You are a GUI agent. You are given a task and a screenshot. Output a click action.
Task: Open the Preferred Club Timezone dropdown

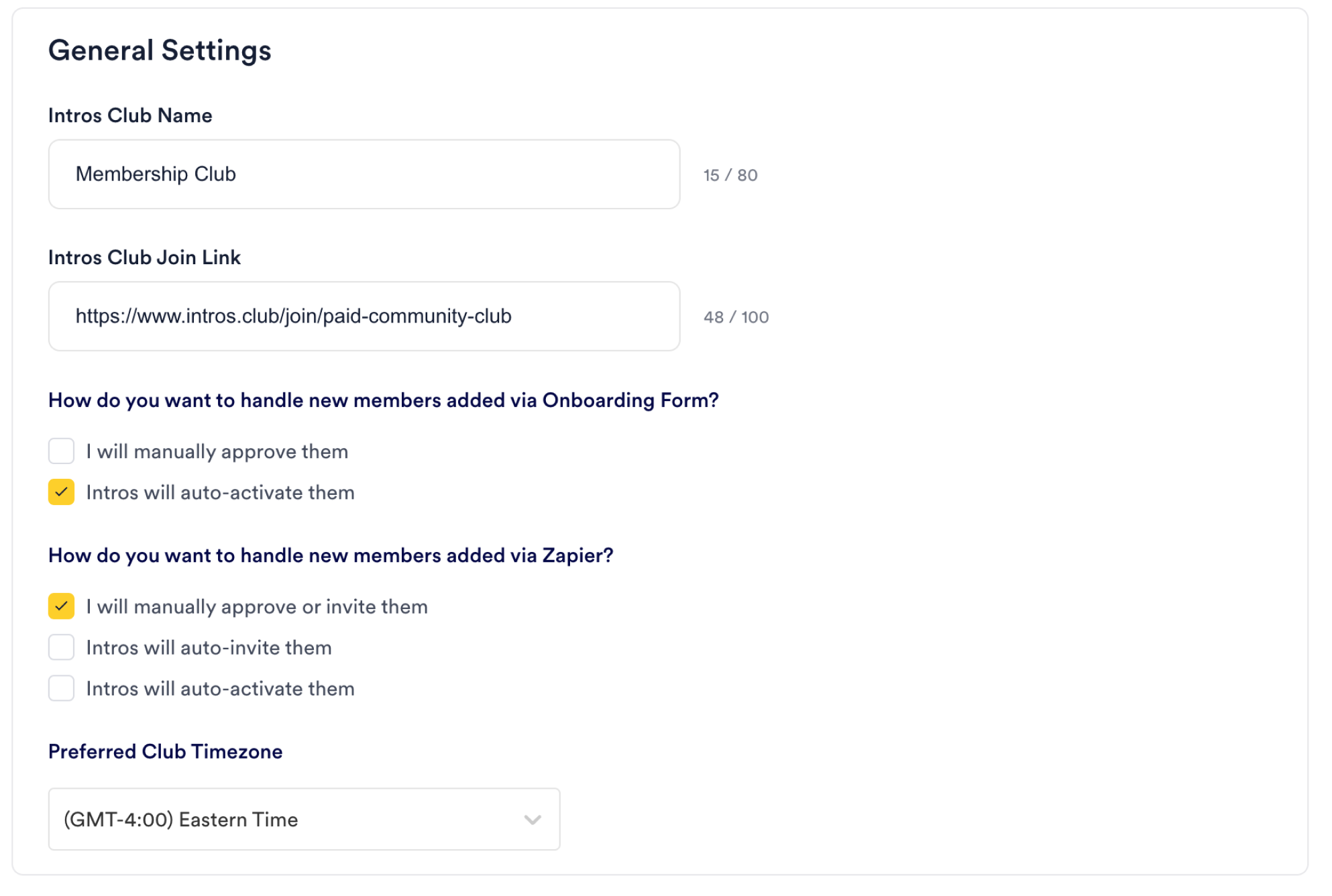coord(303,819)
